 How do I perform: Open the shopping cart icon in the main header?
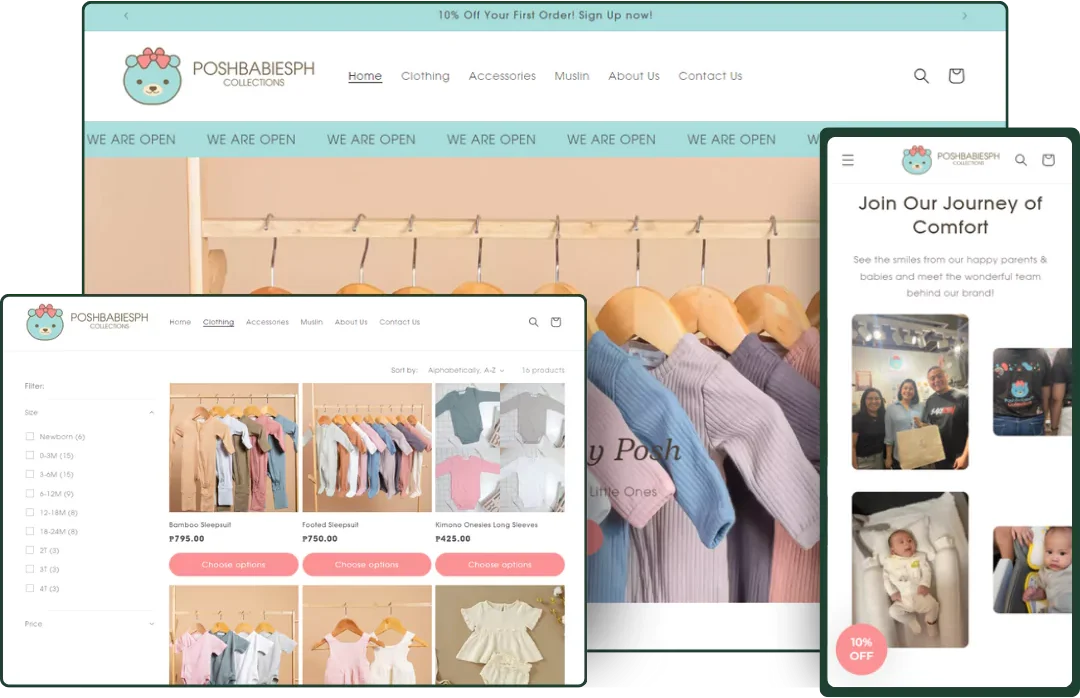[x=956, y=75]
